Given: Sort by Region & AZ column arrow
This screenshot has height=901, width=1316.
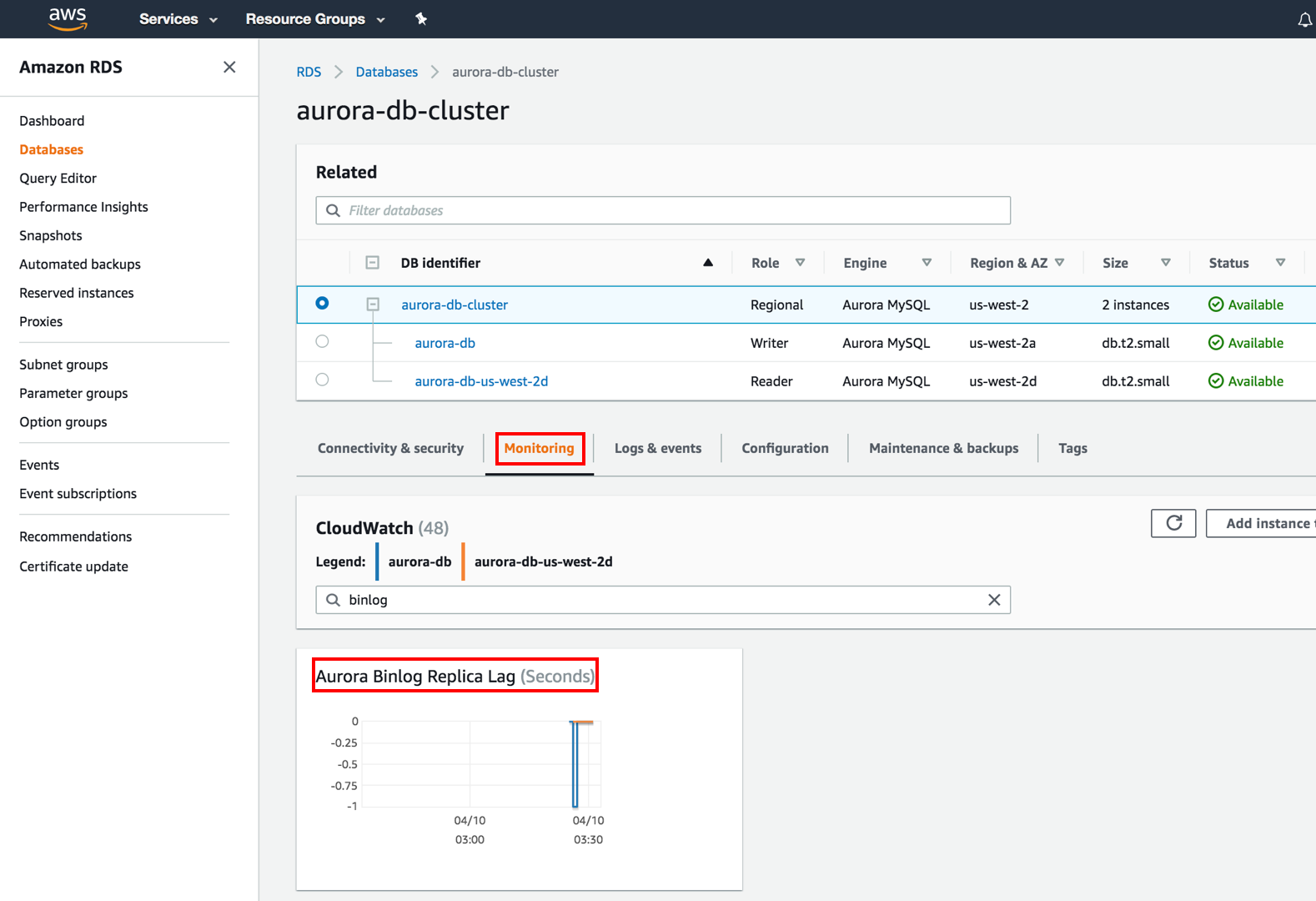Looking at the screenshot, I should coord(1059,263).
